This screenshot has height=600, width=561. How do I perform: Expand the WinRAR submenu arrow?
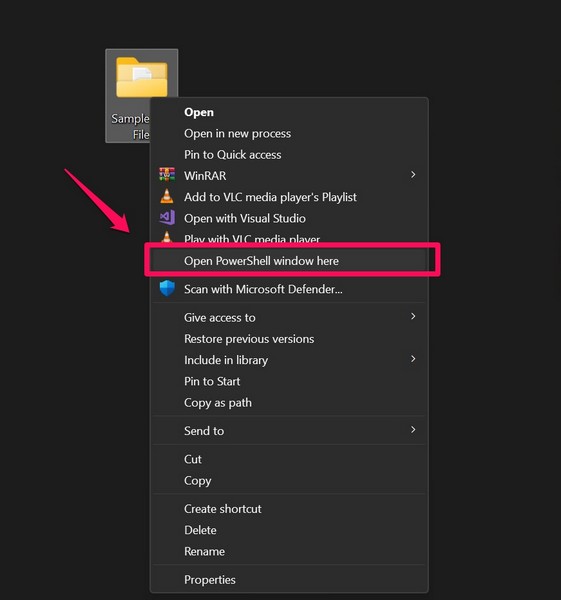[413, 175]
